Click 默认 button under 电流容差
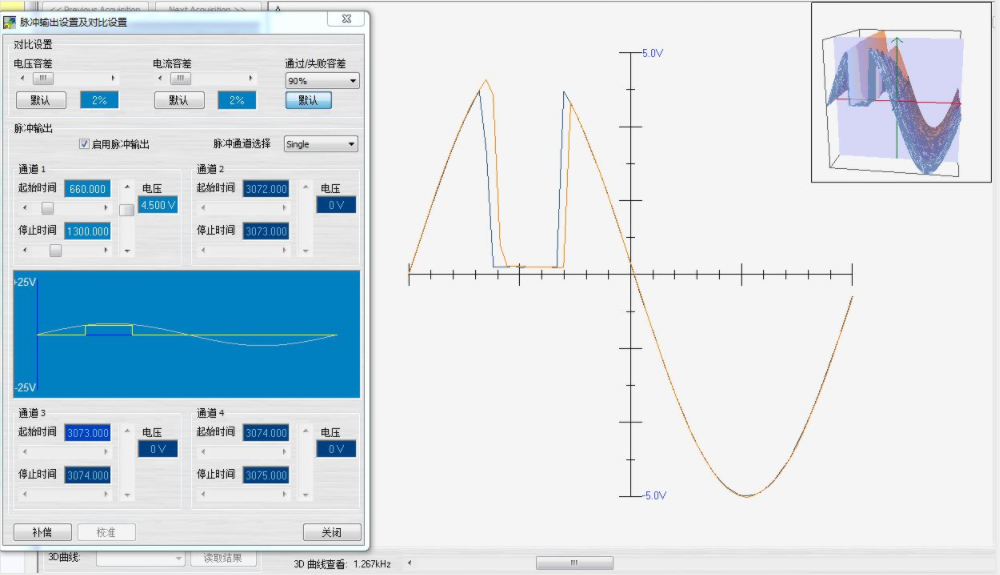The image size is (1000, 575). (x=179, y=100)
